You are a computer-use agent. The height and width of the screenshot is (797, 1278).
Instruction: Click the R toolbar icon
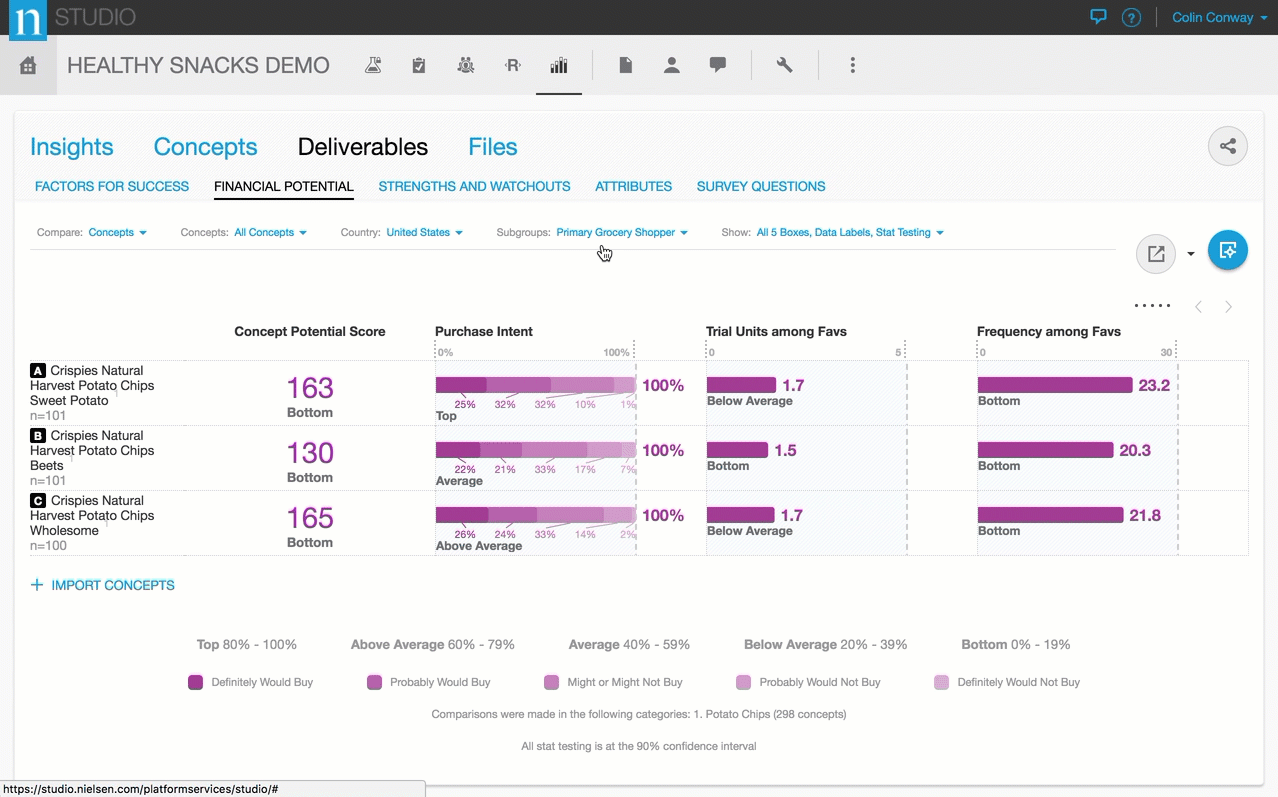(512, 65)
